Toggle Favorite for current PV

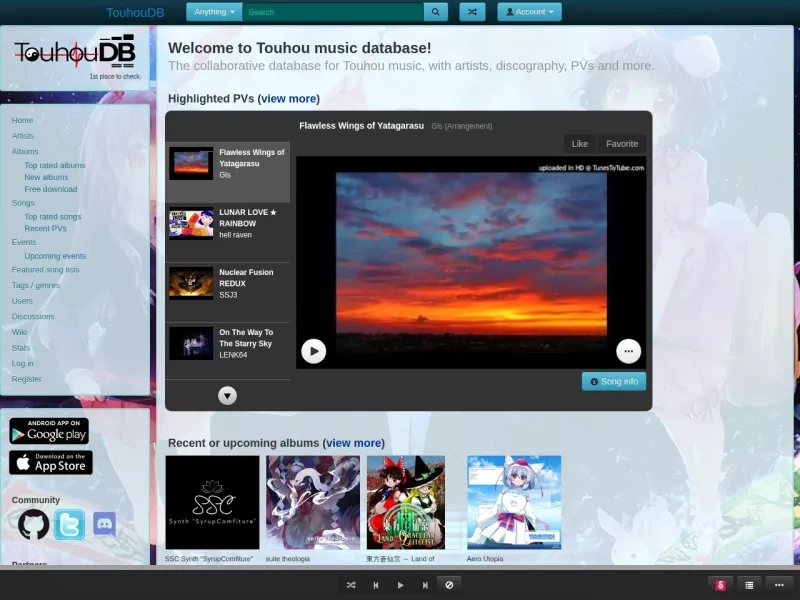point(622,144)
